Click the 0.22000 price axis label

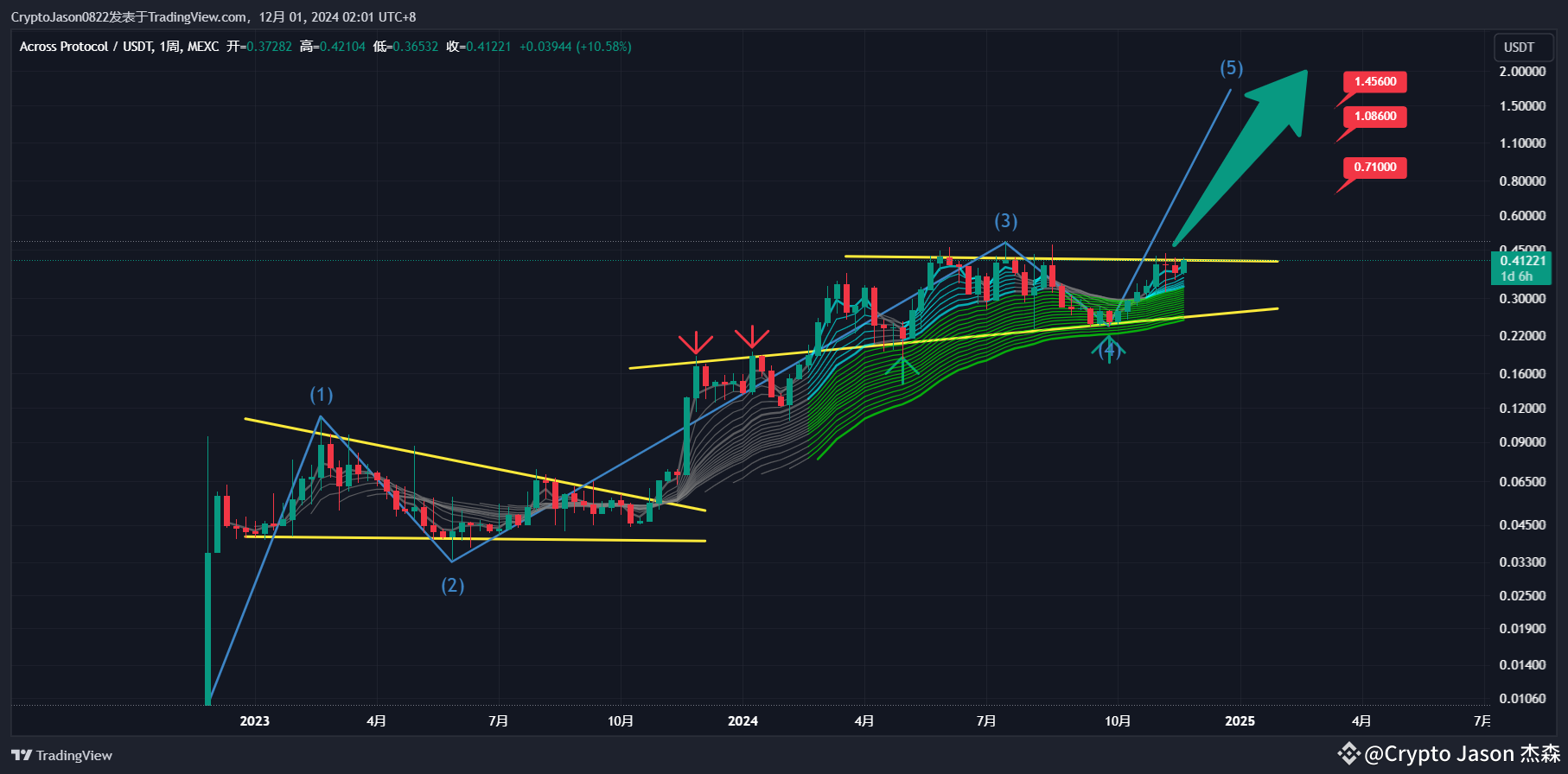click(x=1522, y=336)
